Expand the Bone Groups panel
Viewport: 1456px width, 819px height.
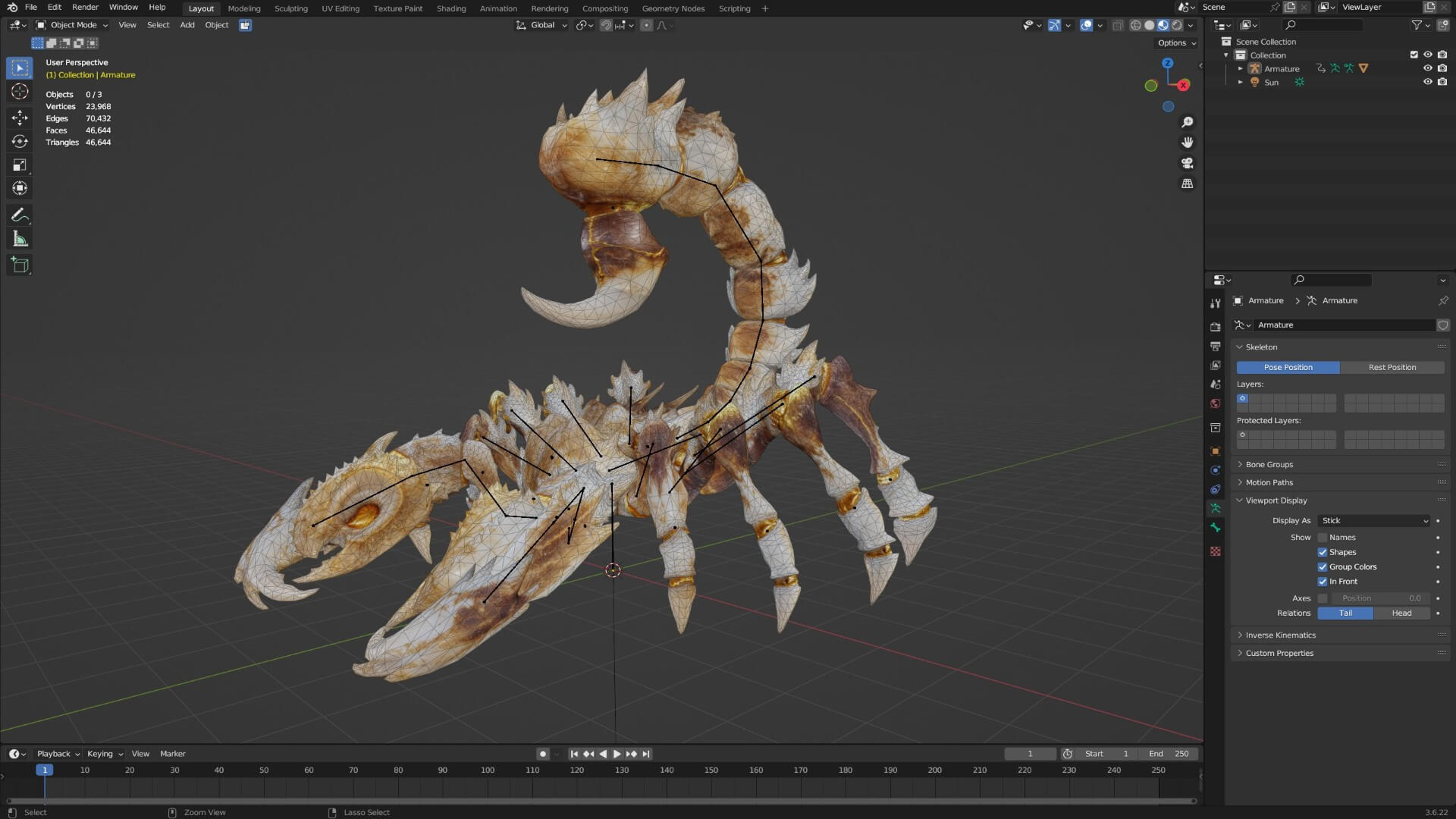(x=1339, y=464)
